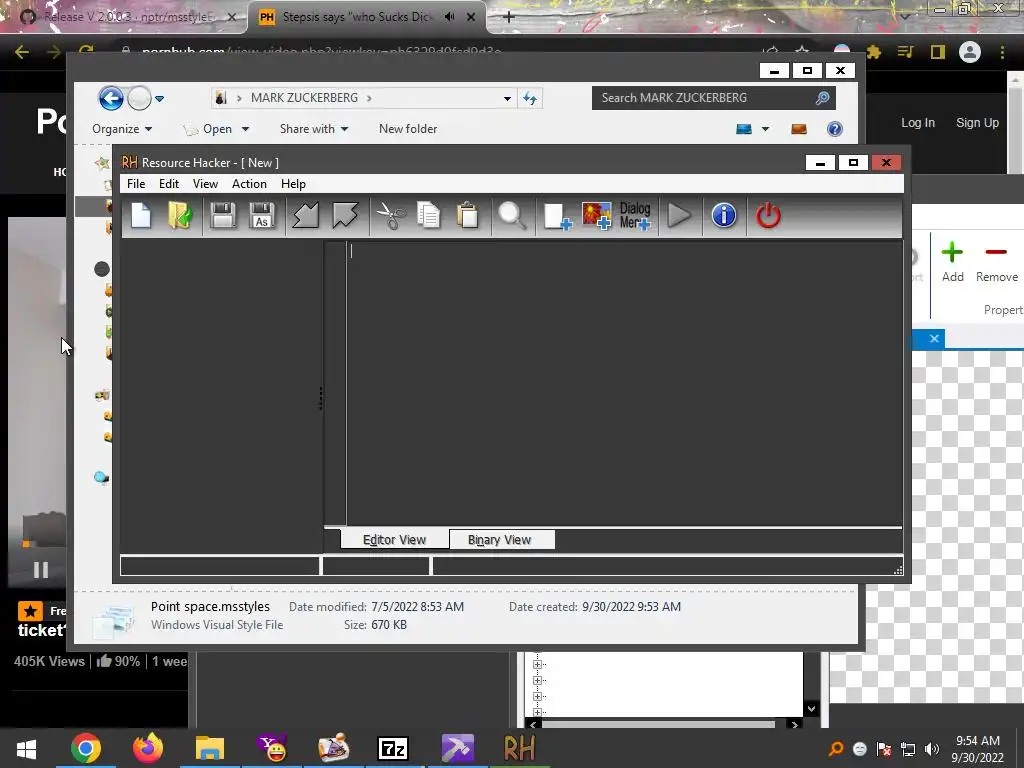Toggle the preview pane icon
Screen dimensions: 1024x768
[799, 129]
